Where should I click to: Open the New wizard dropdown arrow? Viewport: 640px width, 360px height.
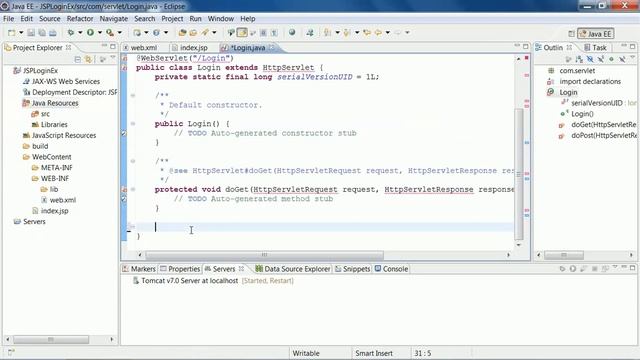point(21,33)
